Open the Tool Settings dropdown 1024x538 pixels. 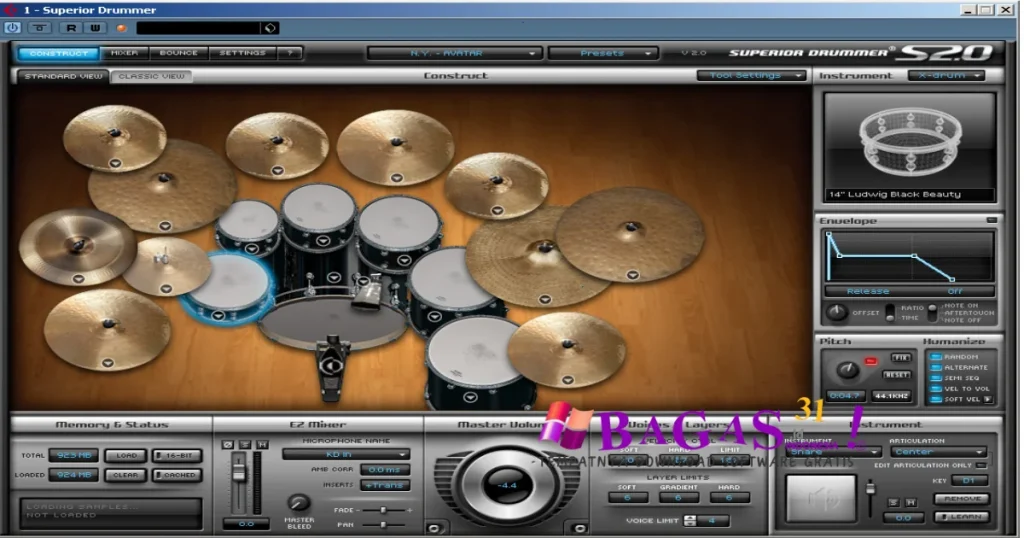point(751,76)
